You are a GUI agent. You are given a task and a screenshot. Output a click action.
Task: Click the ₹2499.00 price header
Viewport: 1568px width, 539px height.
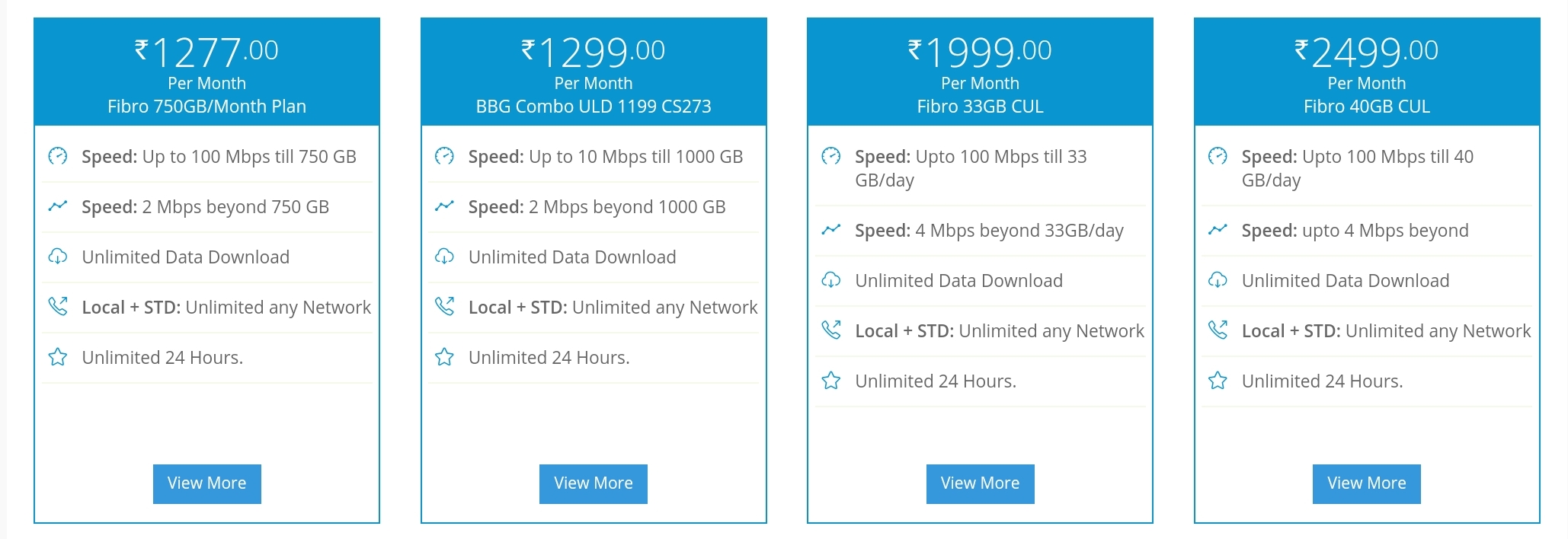pos(1366,52)
